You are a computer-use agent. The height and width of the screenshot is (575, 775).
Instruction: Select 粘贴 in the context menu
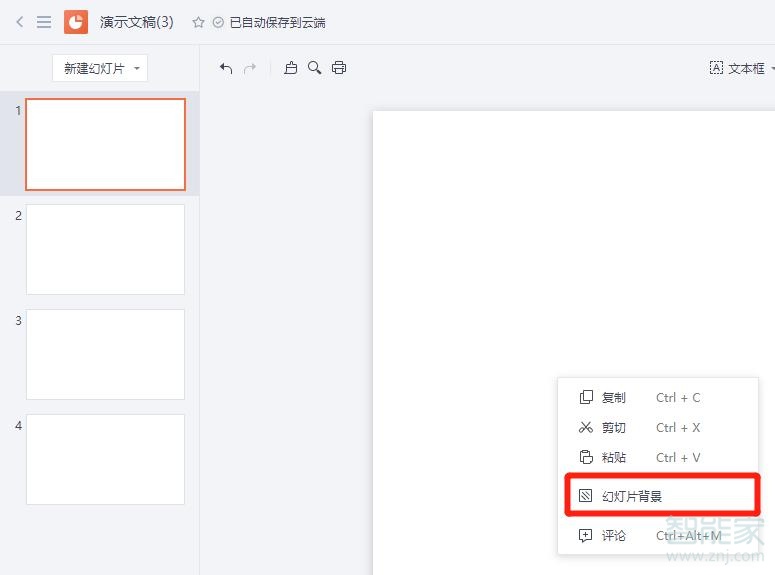coord(613,457)
